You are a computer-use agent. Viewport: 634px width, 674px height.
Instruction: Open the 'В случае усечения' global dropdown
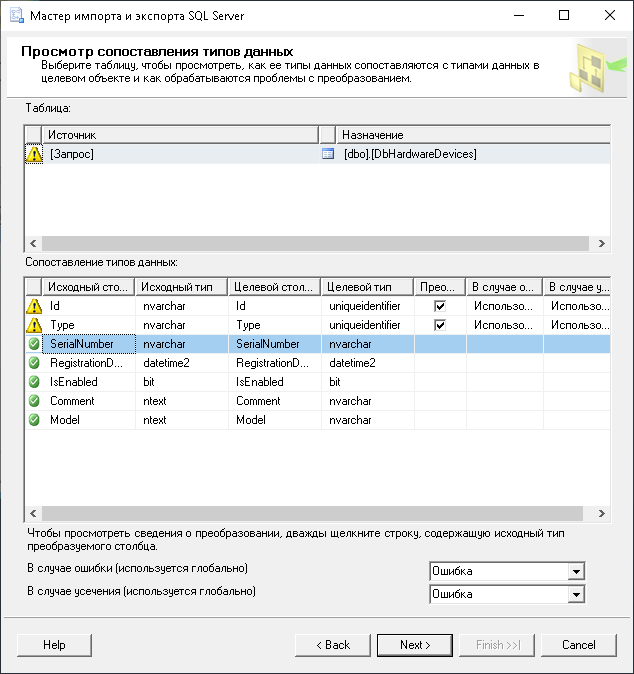[575, 594]
